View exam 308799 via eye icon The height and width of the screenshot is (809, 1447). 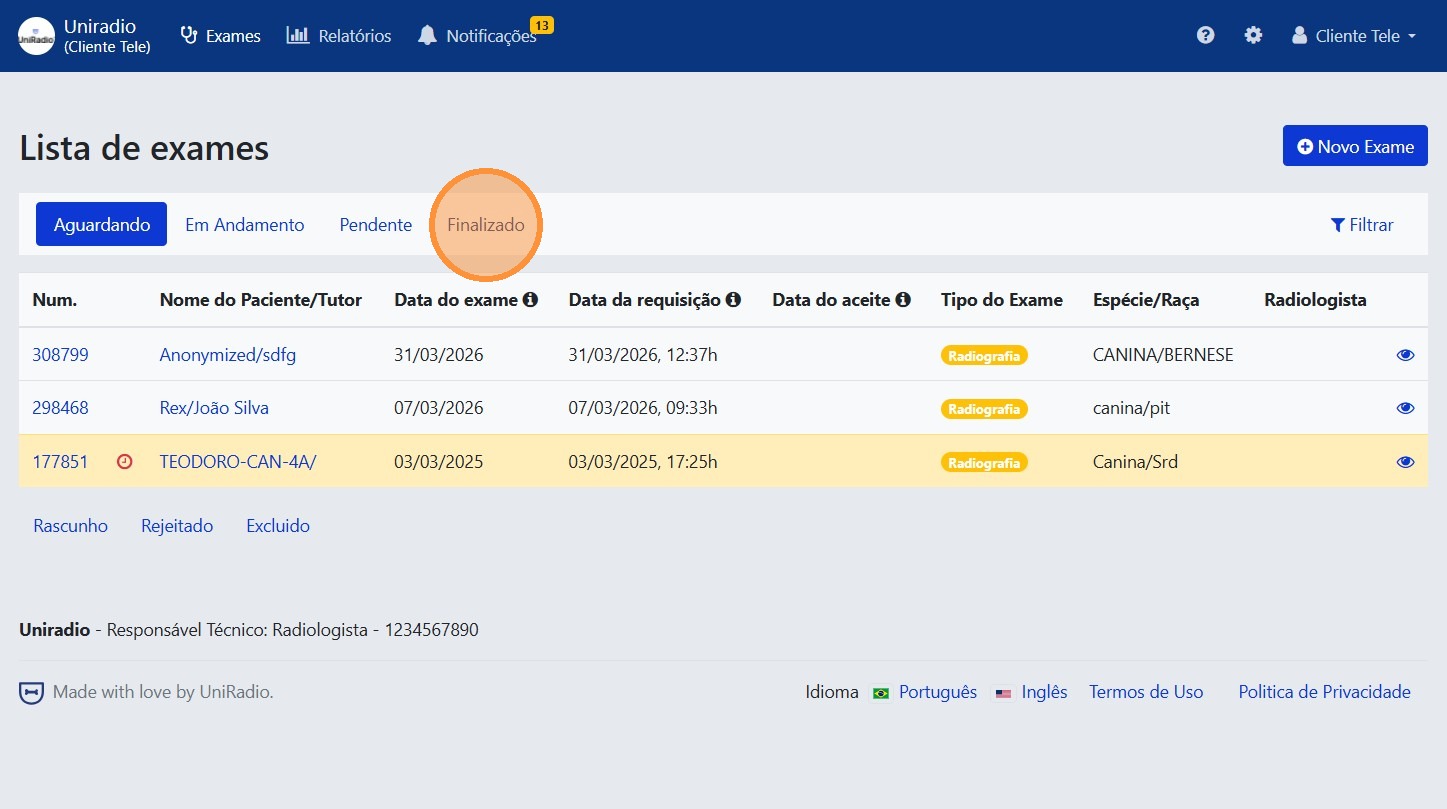1405,355
